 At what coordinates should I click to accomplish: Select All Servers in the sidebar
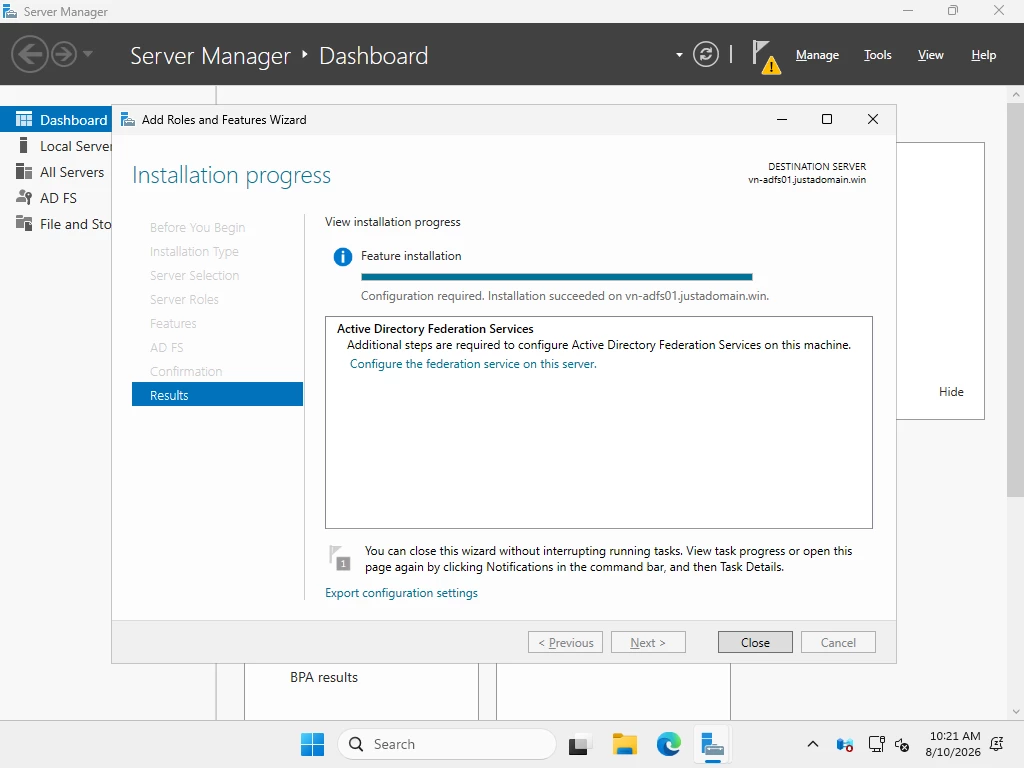[56, 172]
